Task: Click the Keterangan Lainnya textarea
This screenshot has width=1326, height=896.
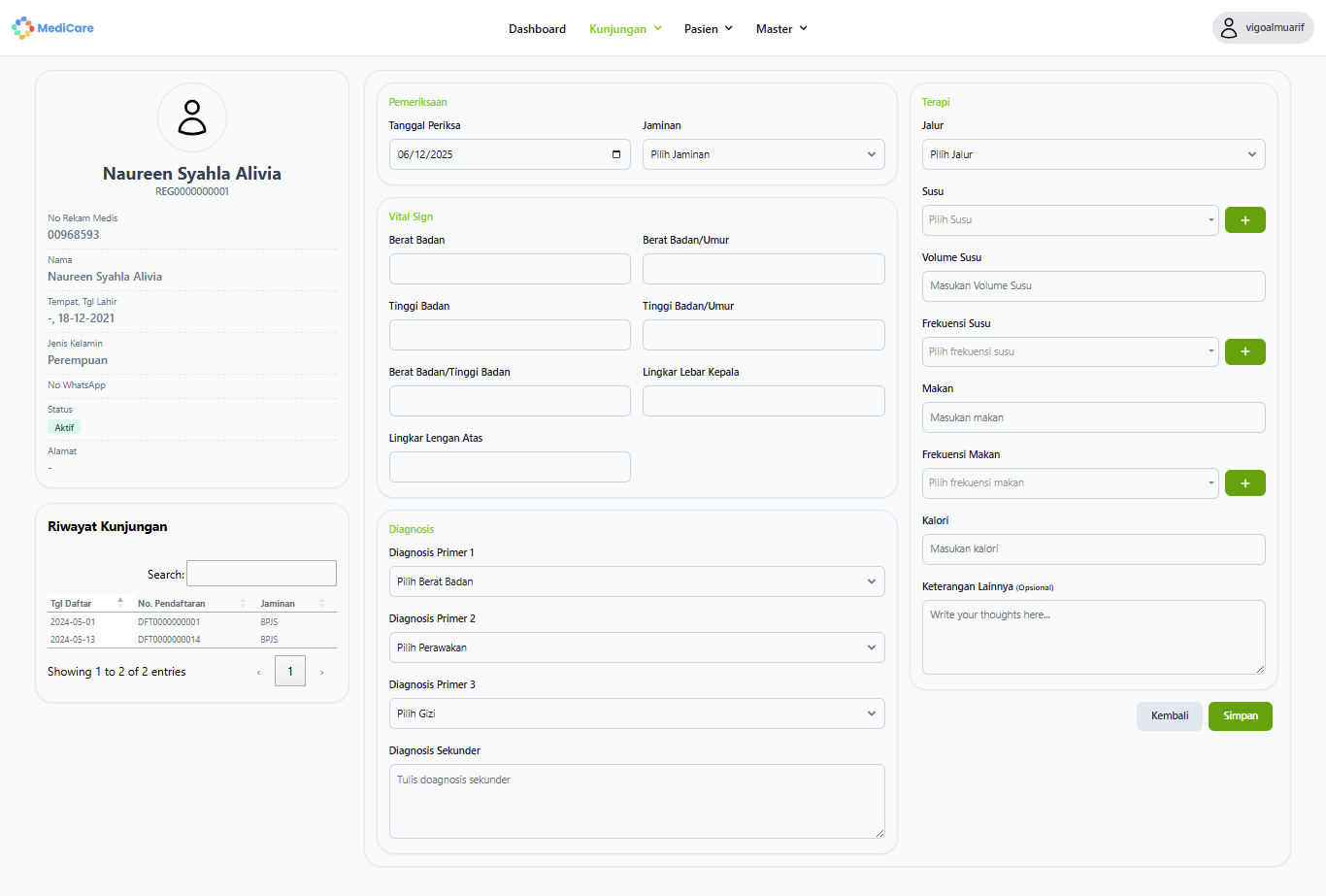Action: coord(1093,637)
